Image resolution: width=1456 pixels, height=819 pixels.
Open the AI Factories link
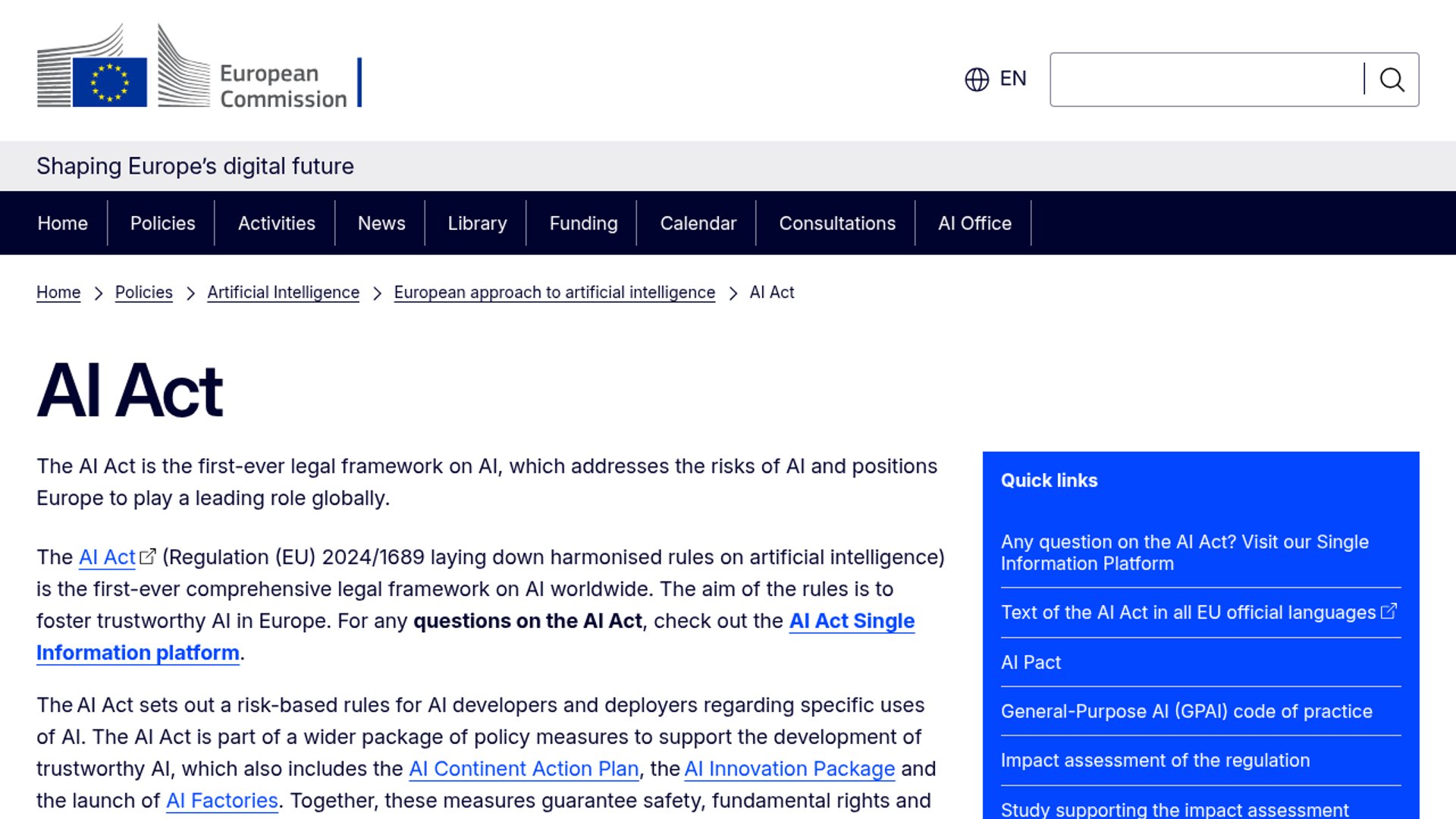point(222,801)
